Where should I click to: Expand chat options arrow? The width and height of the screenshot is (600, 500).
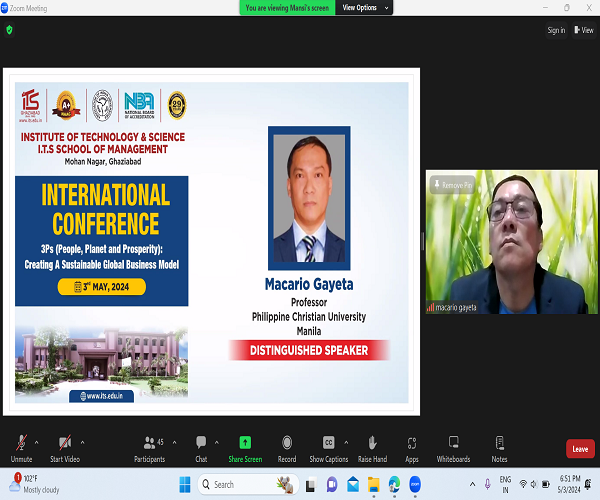[x=217, y=443]
